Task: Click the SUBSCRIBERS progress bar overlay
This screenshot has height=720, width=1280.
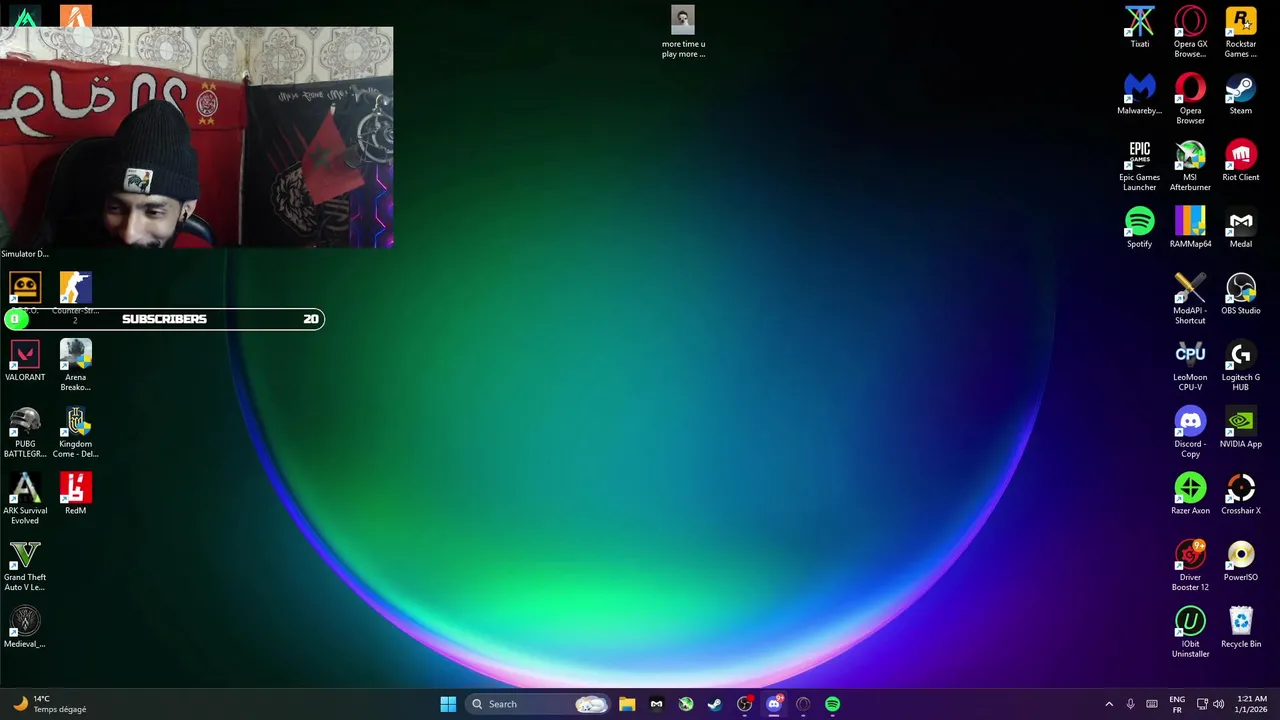Action: click(x=164, y=319)
